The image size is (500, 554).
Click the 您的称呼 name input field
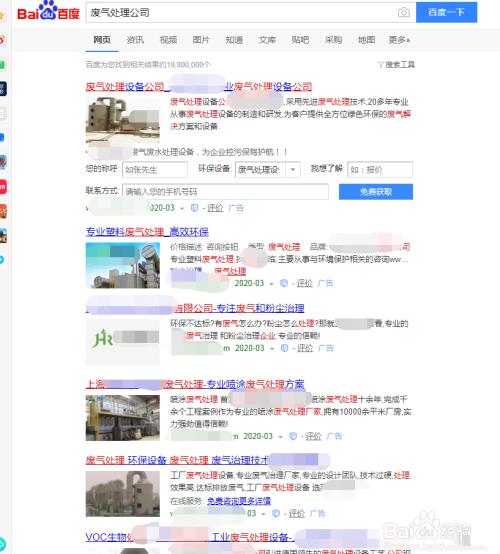pyautogui.click(x=155, y=170)
